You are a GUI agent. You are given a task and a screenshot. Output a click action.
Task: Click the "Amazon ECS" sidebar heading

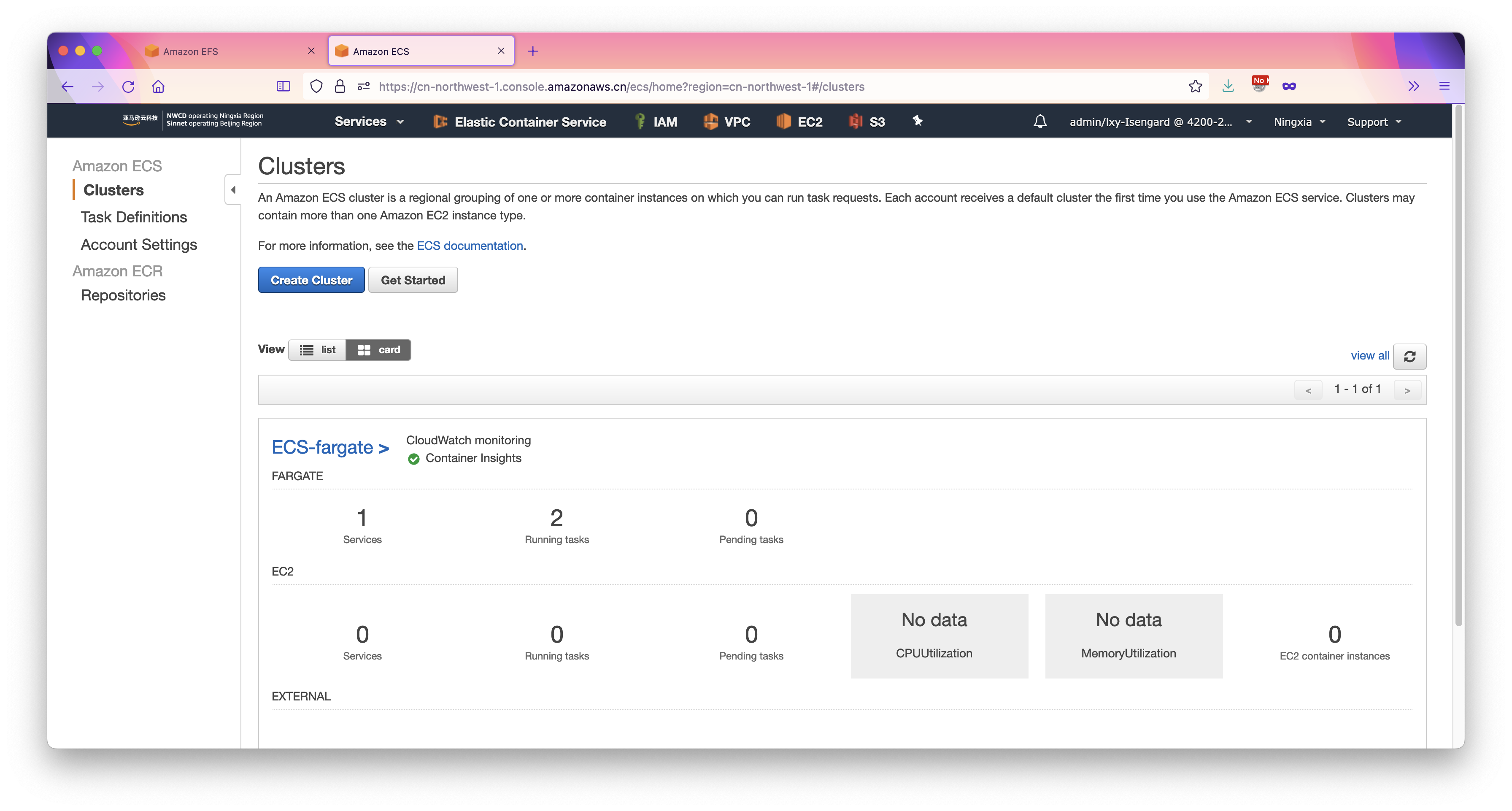point(117,165)
